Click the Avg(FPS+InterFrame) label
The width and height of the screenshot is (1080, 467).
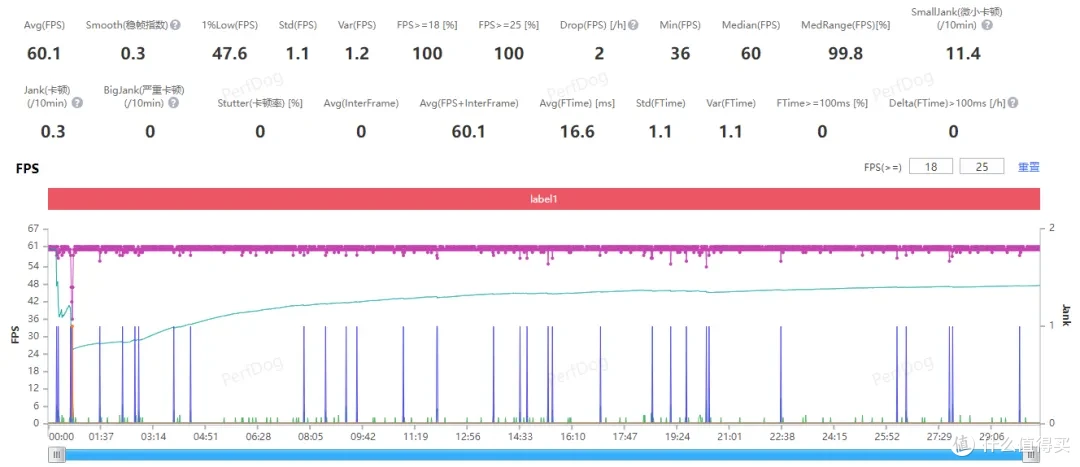[468, 103]
